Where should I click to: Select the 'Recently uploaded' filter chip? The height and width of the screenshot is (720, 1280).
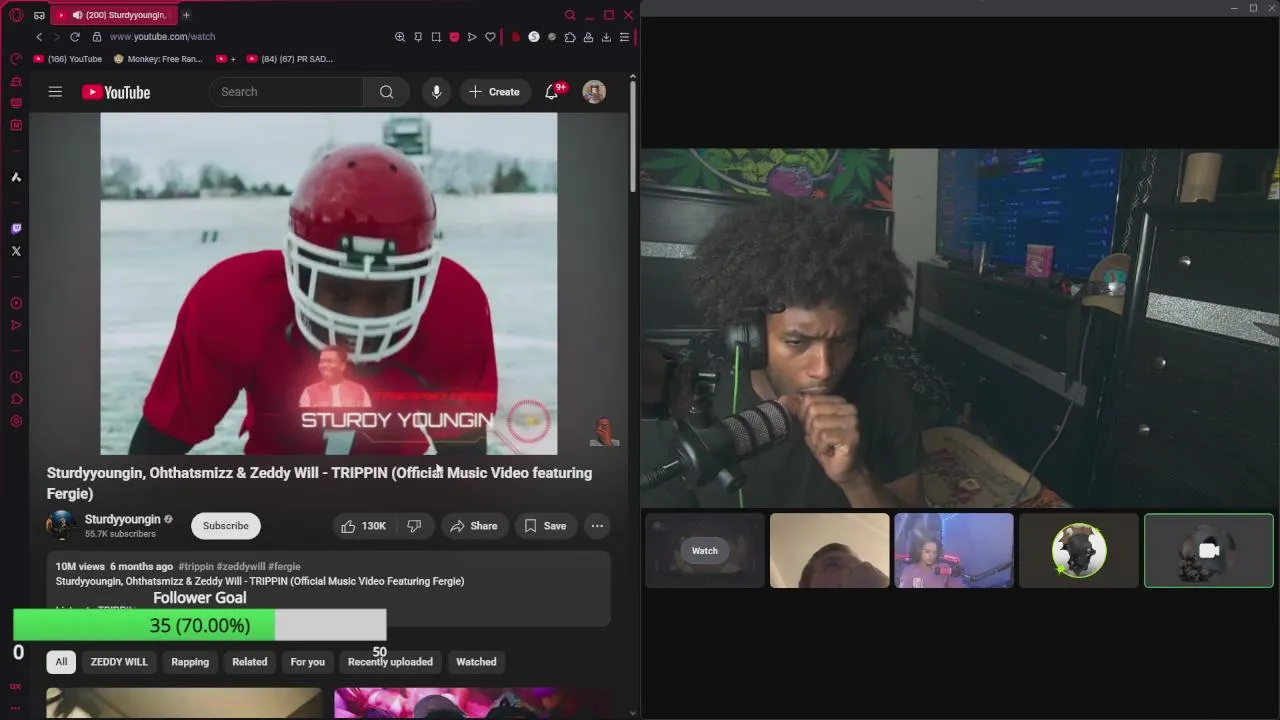click(x=390, y=662)
